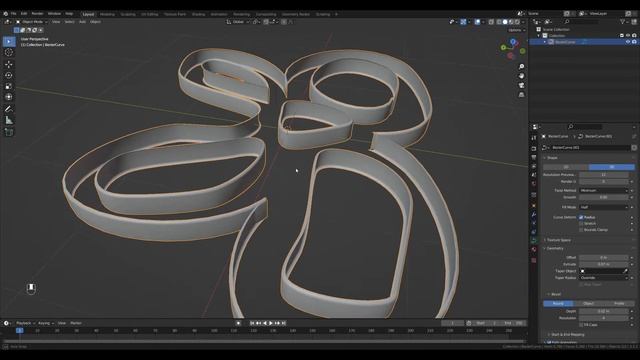Click the viewport pan hand icon

coord(521,76)
